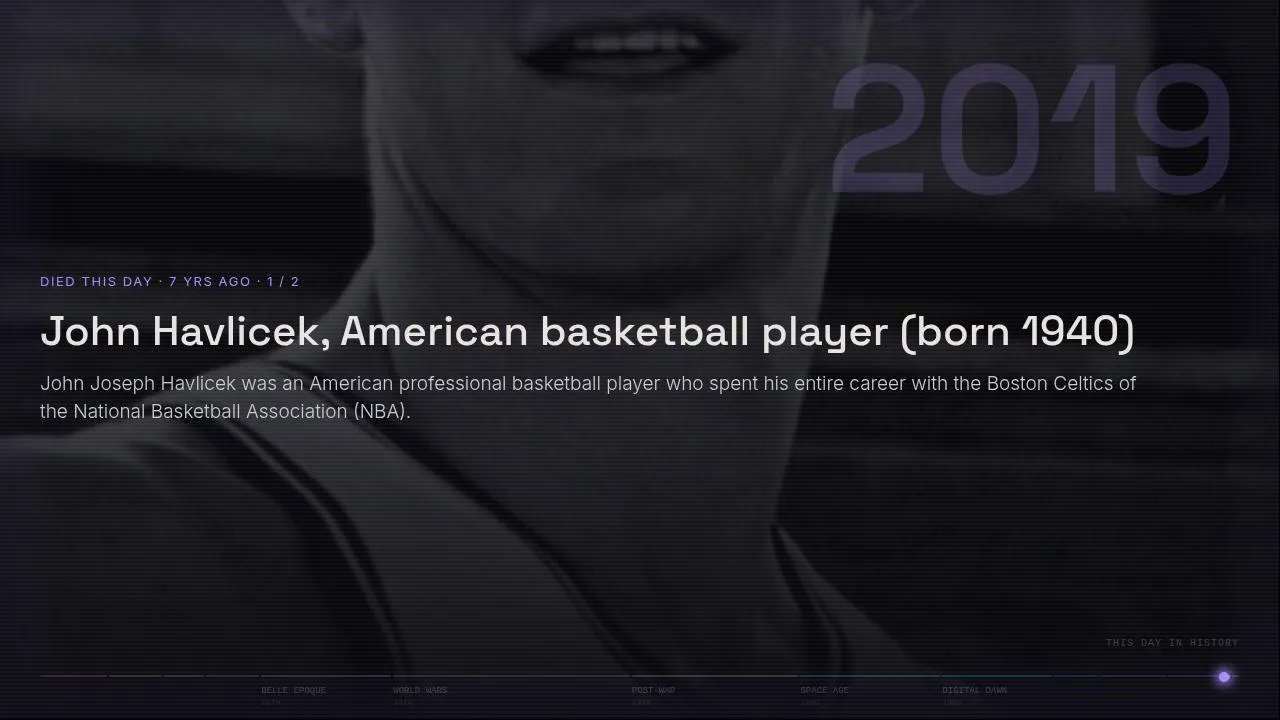
Task: Click the John Joseph Havlicek description paragraph
Action: coord(588,397)
